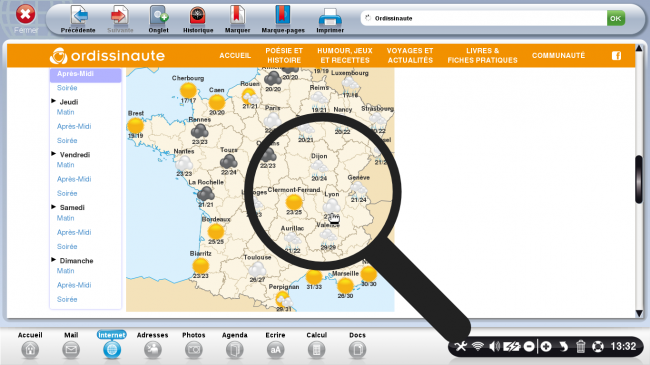Expand the Dimanche forecast arrow
Viewport: 650px width, 365px height.
(53, 260)
